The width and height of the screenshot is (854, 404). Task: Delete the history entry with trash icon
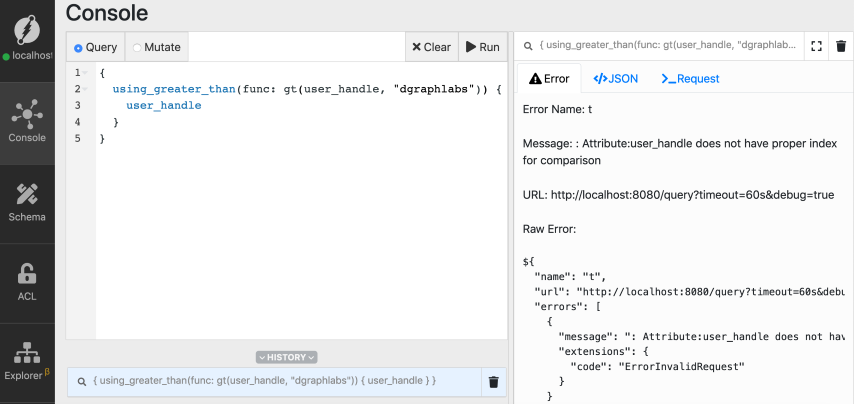tap(493, 381)
